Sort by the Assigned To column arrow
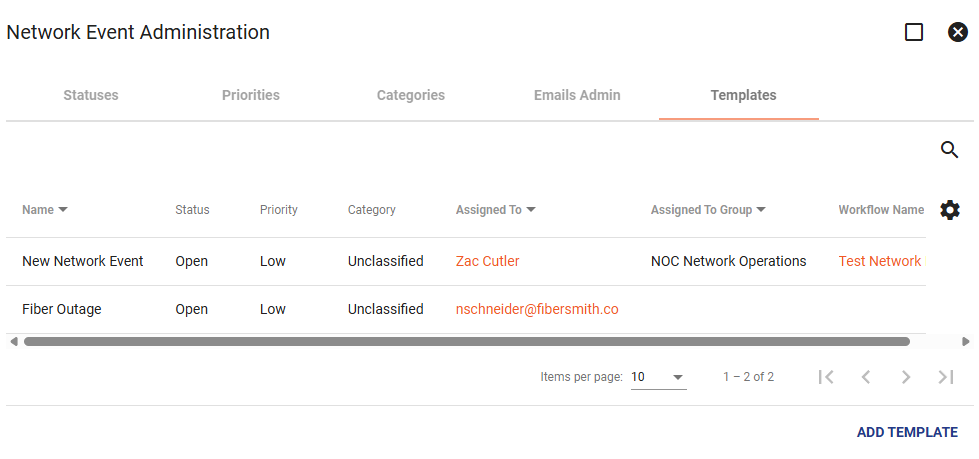 pos(531,210)
